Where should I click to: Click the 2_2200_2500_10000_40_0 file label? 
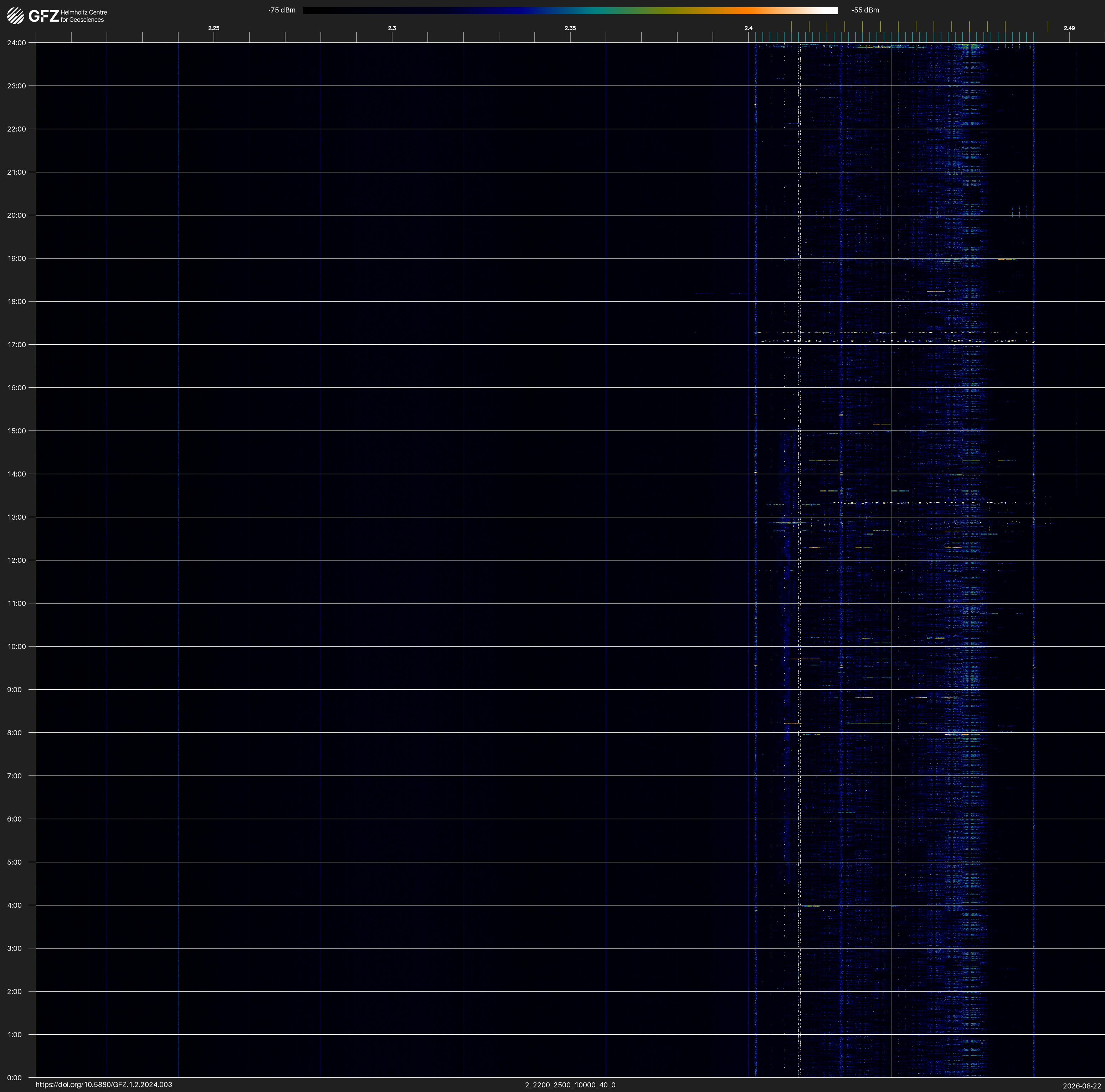click(570, 1085)
